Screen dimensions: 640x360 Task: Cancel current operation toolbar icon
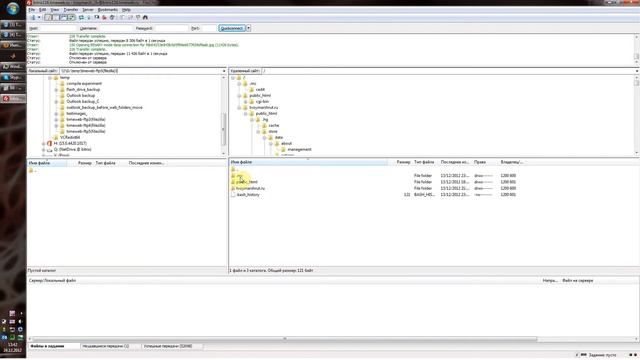click(97, 18)
